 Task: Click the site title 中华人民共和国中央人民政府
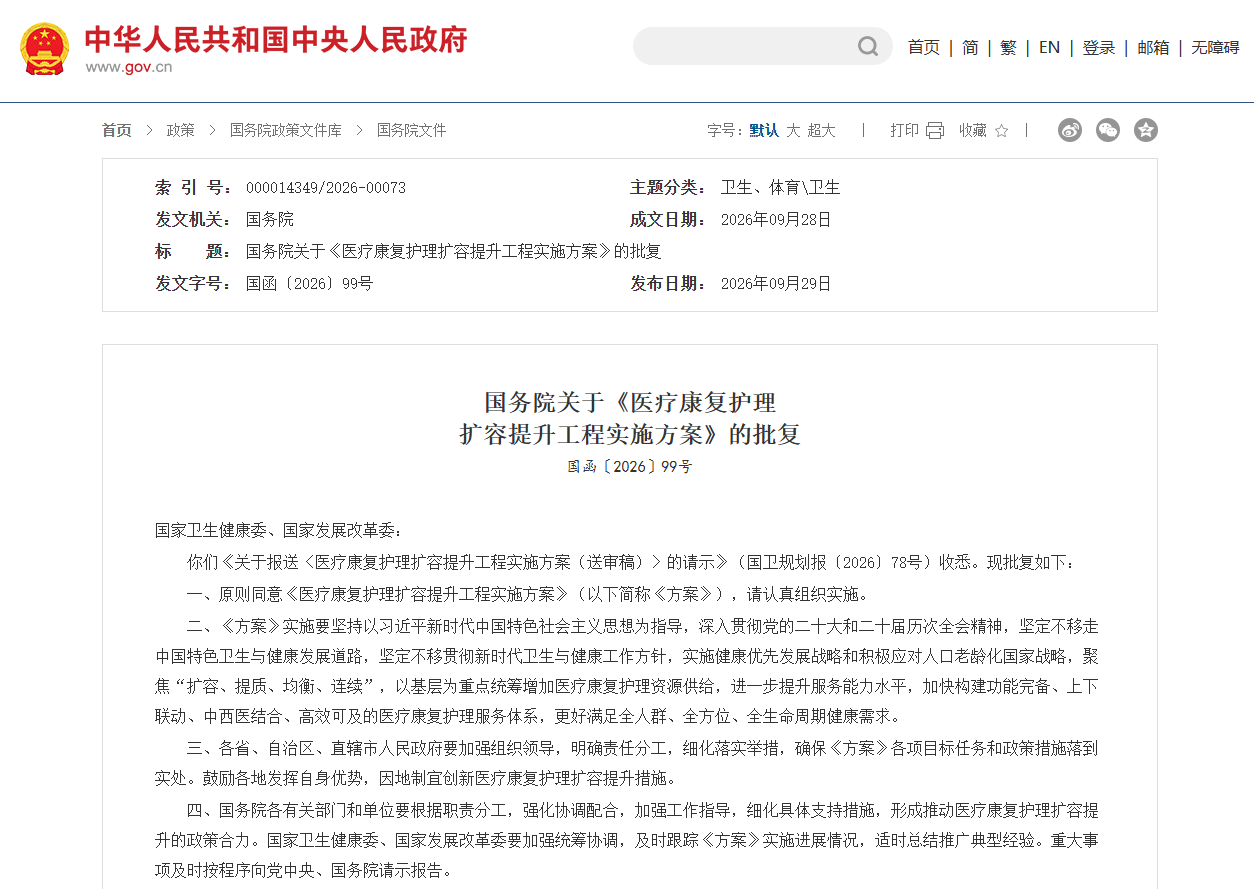(x=276, y=39)
